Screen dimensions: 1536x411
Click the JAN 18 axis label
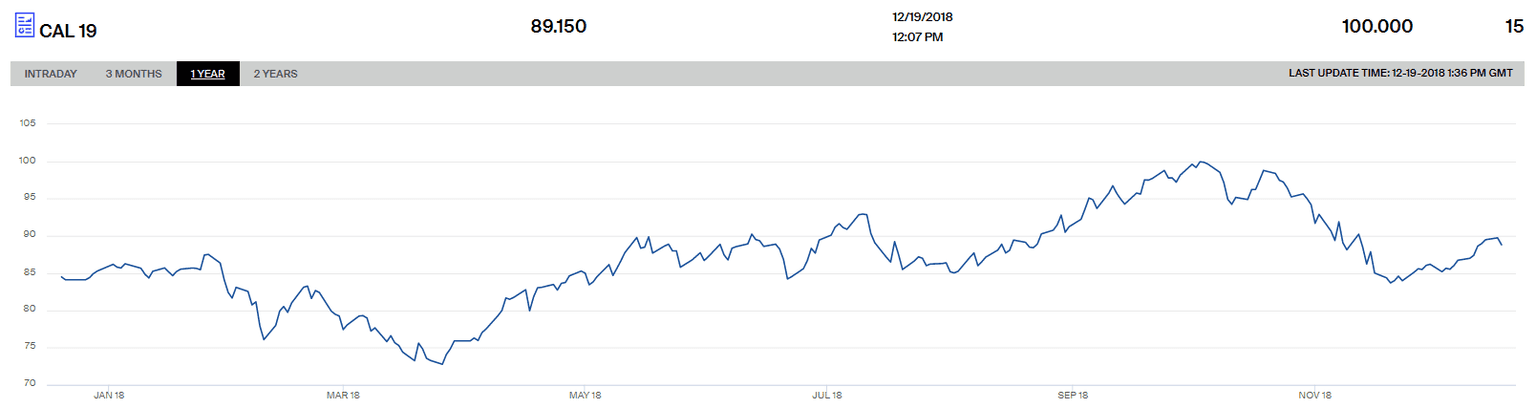pyautogui.click(x=108, y=396)
